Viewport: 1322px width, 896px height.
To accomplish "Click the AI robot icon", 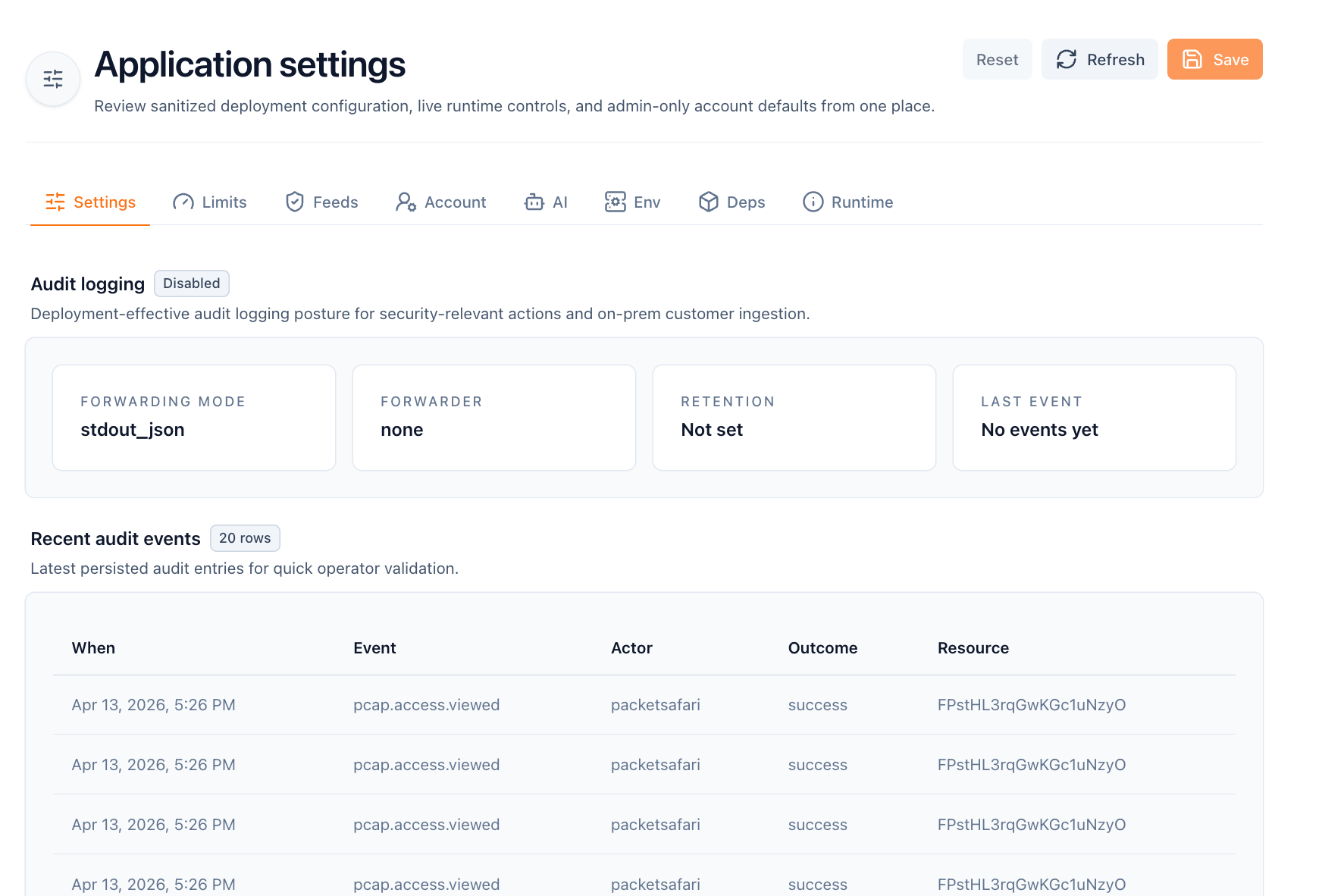I will [x=534, y=202].
